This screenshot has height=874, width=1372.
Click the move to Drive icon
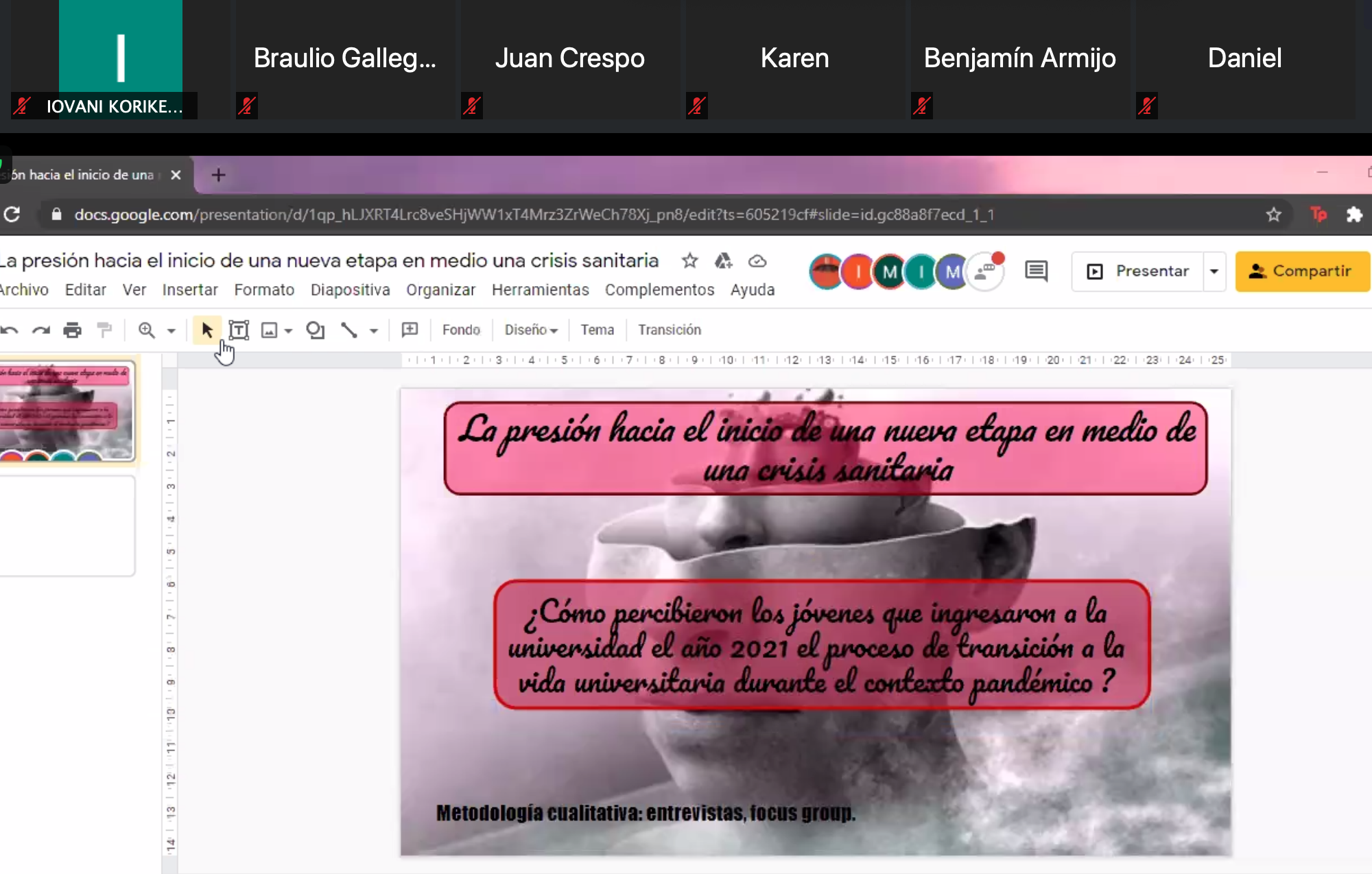[723, 261]
